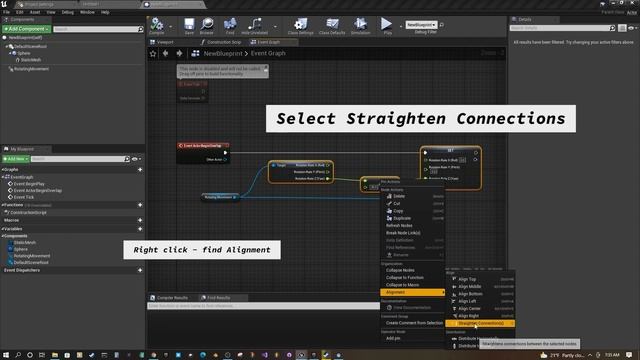The image size is (640, 360).
Task: Add a new macro with the Macros plus
Action: [x=140, y=220]
